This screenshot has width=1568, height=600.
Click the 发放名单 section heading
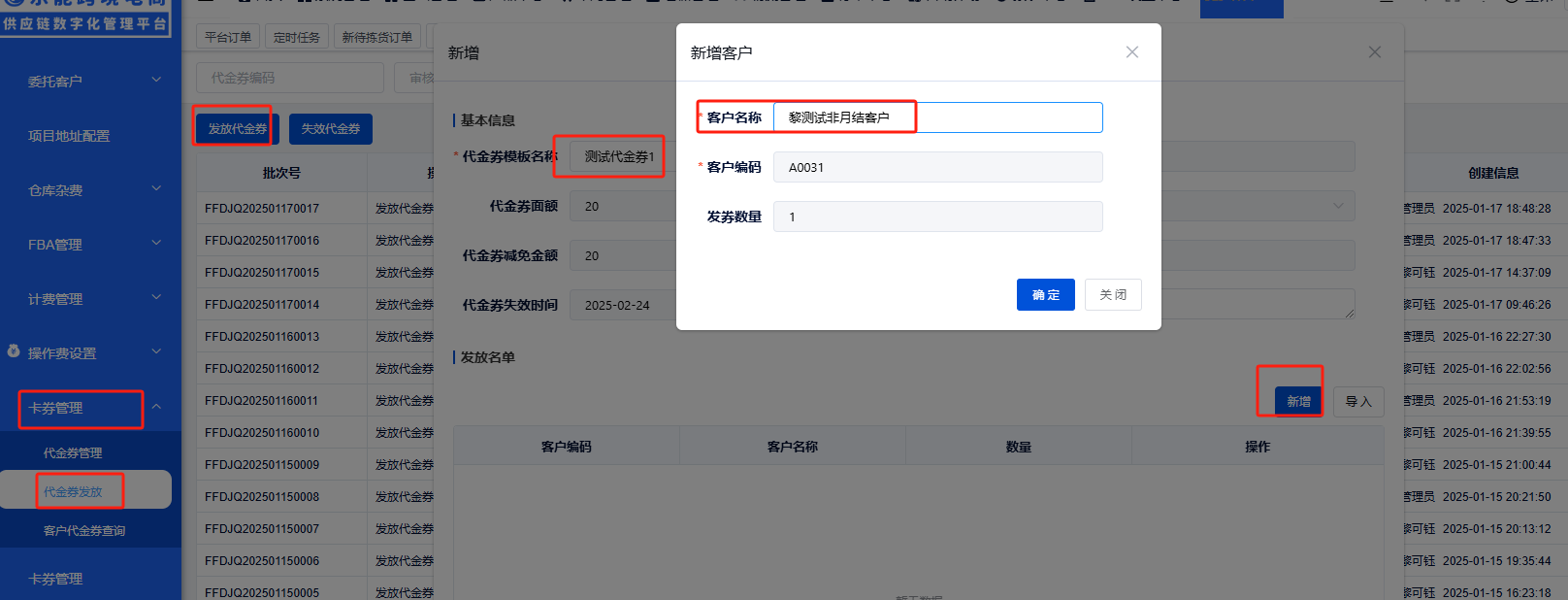click(x=488, y=357)
